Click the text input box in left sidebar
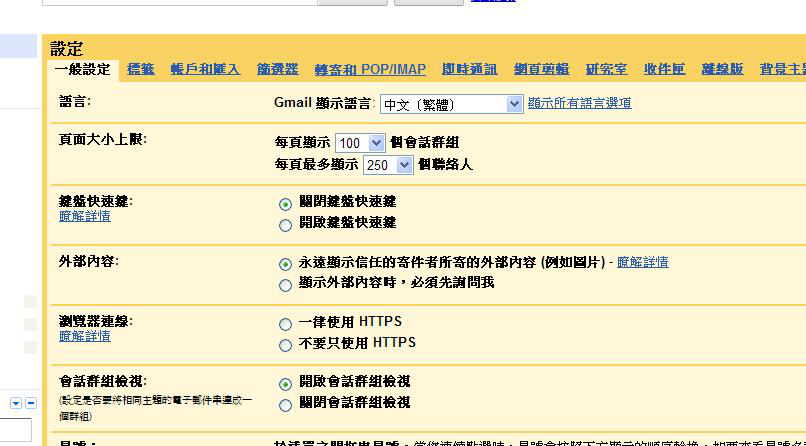 [15, 431]
